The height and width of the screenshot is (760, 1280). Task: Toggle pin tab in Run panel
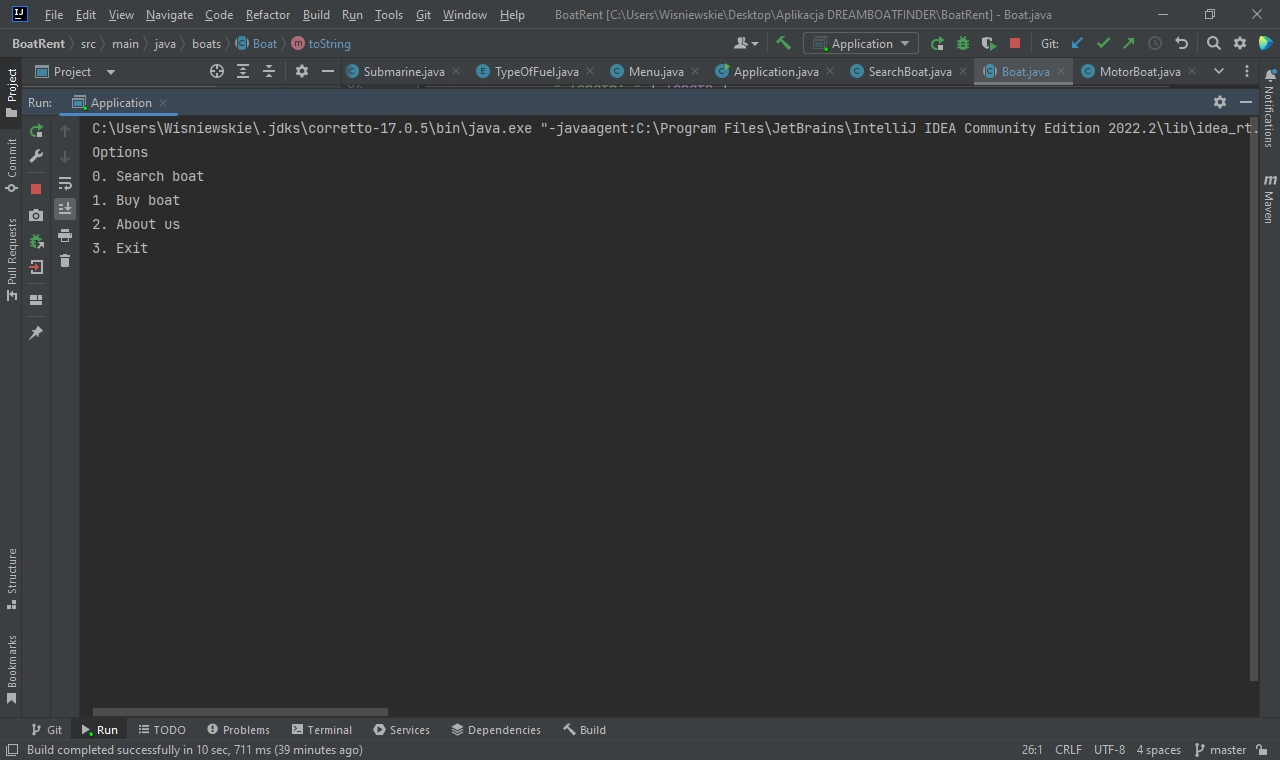coord(36,333)
